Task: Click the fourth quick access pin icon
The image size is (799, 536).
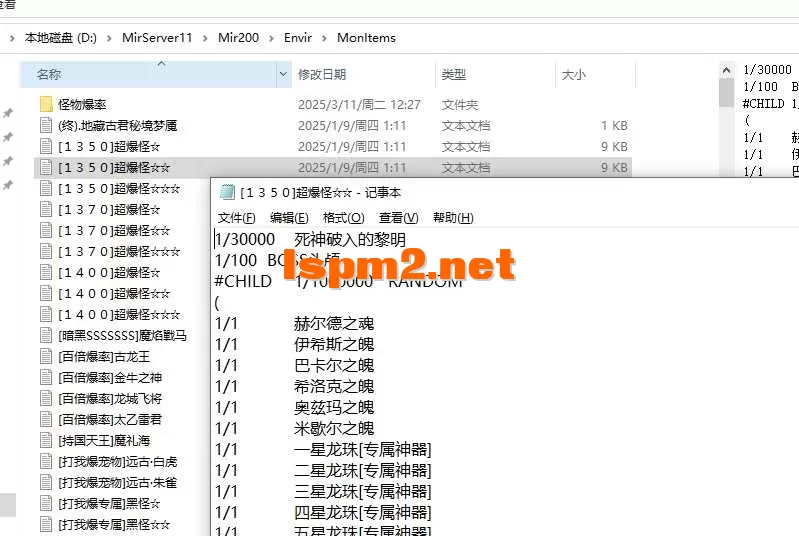Action: tap(8, 185)
